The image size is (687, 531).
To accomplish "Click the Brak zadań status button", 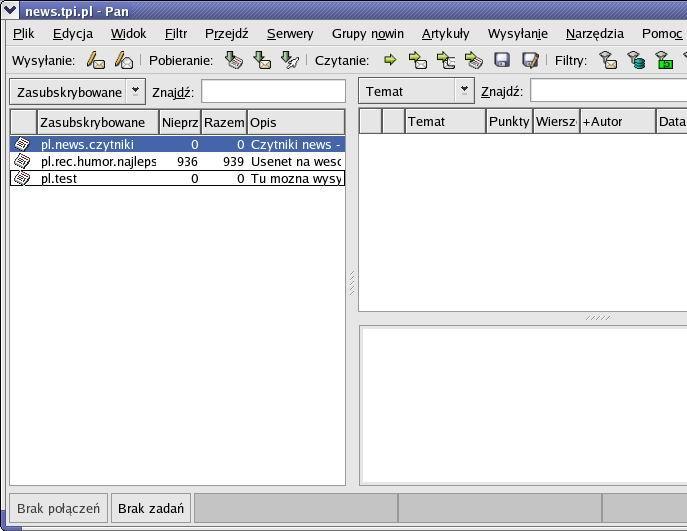I will coord(151,508).
